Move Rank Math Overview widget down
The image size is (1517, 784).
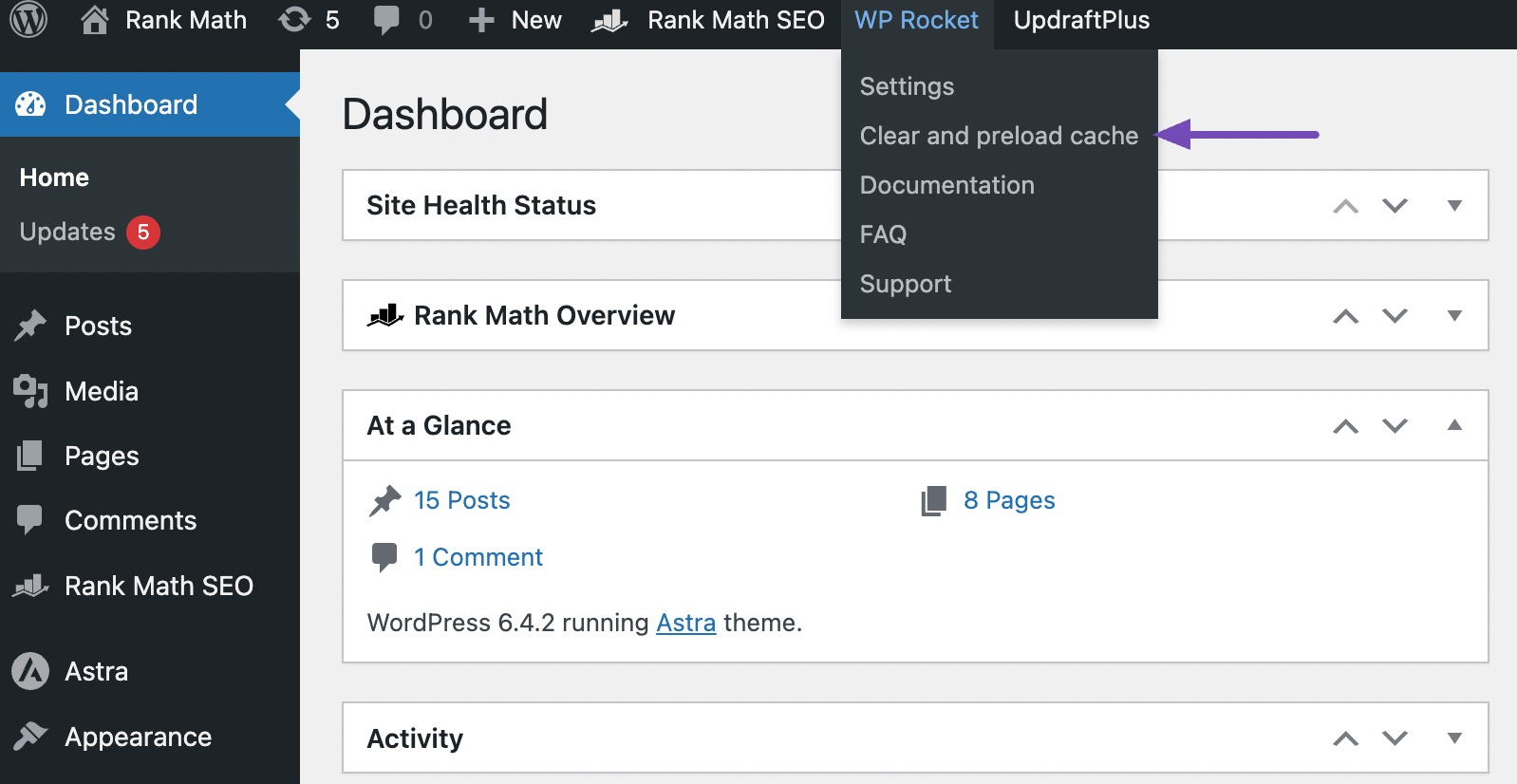(x=1395, y=316)
